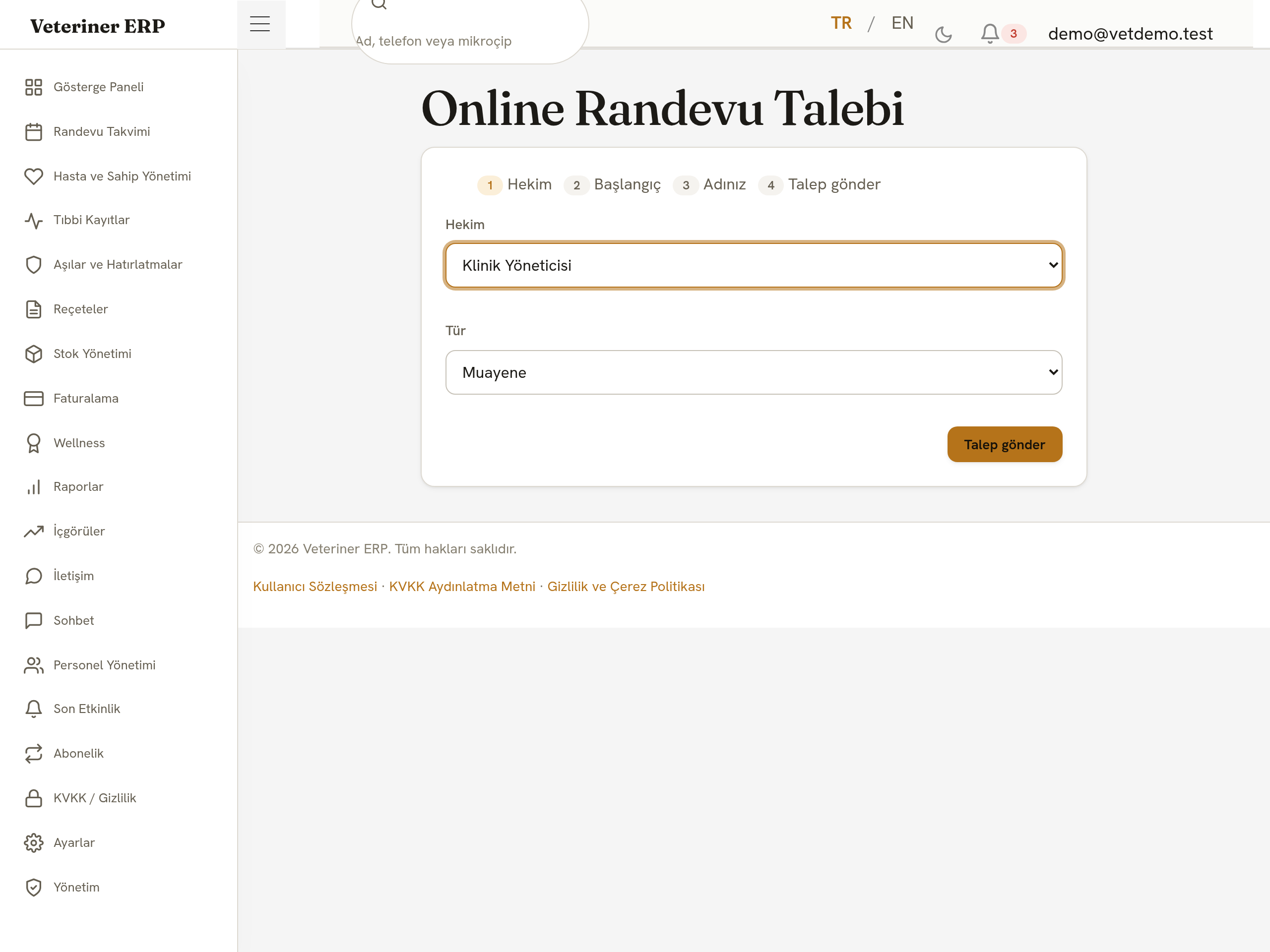Toggle dark mode with the moon icon

[943, 34]
